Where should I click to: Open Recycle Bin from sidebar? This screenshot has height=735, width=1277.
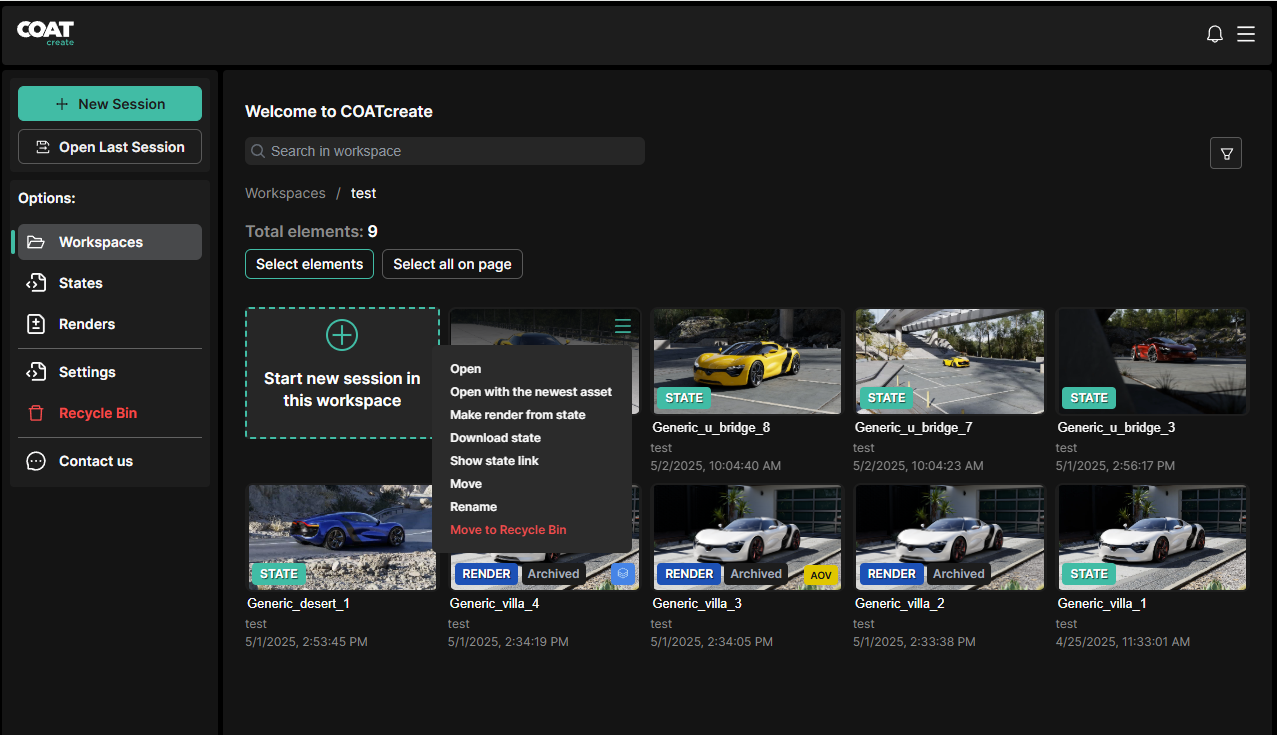(97, 413)
